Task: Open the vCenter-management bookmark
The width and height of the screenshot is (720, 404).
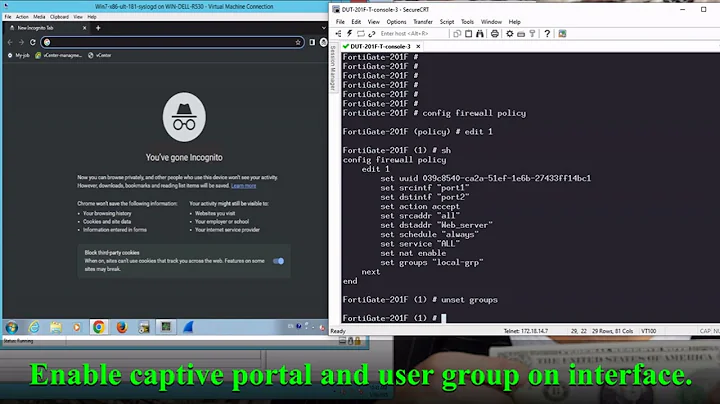Action: click(58, 55)
